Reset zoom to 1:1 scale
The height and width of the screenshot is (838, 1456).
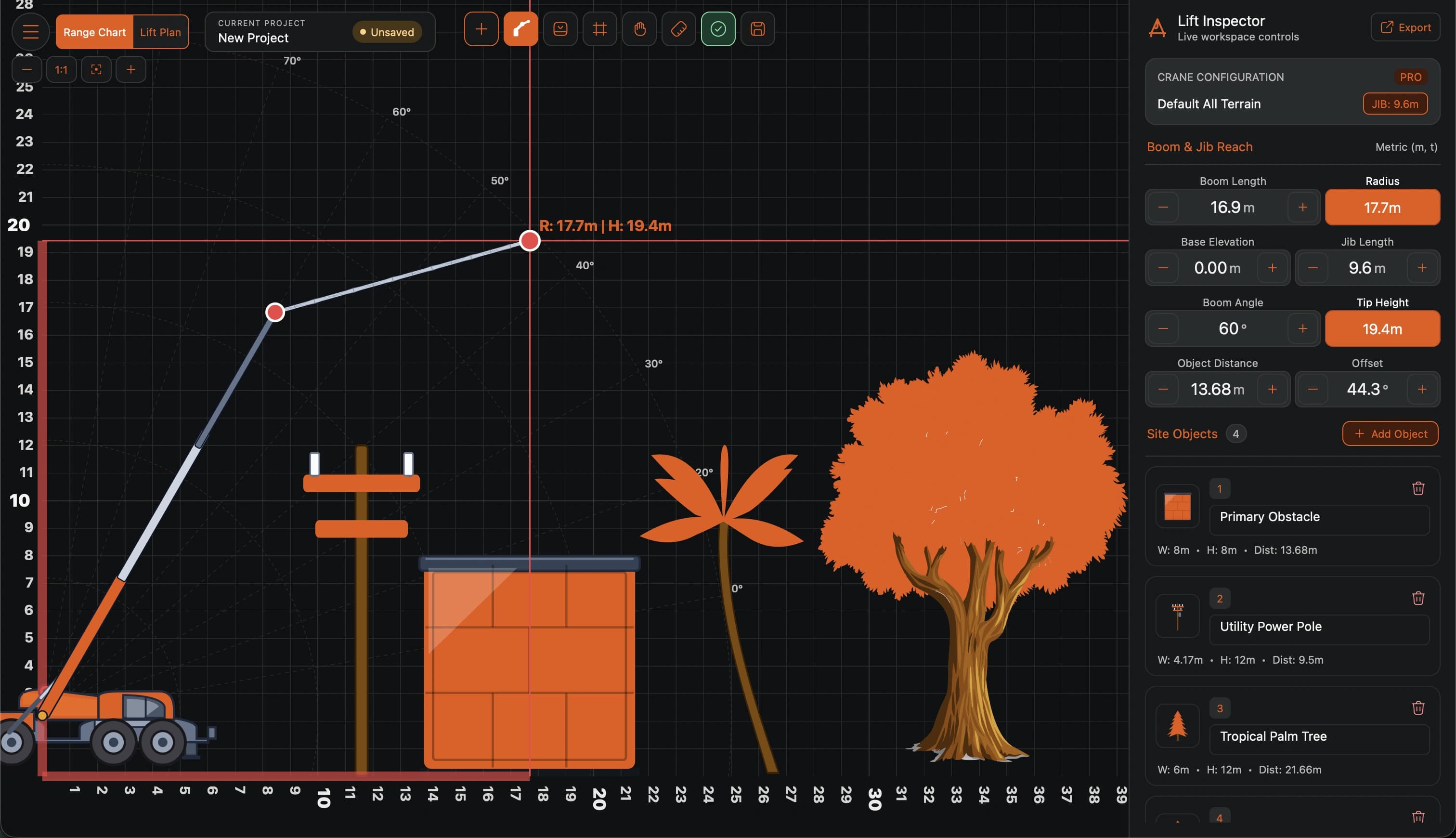coord(62,70)
